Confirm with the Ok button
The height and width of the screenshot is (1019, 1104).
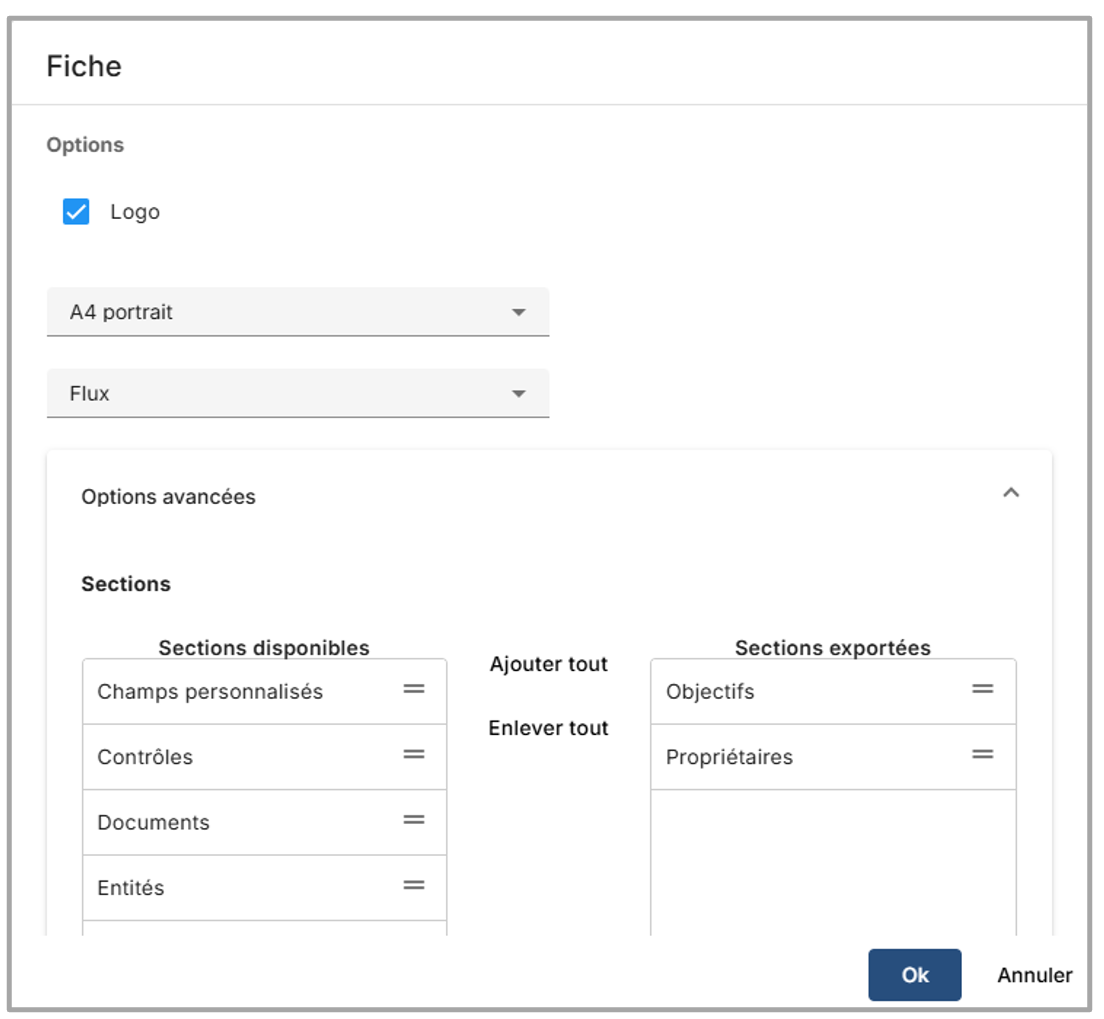click(x=914, y=975)
